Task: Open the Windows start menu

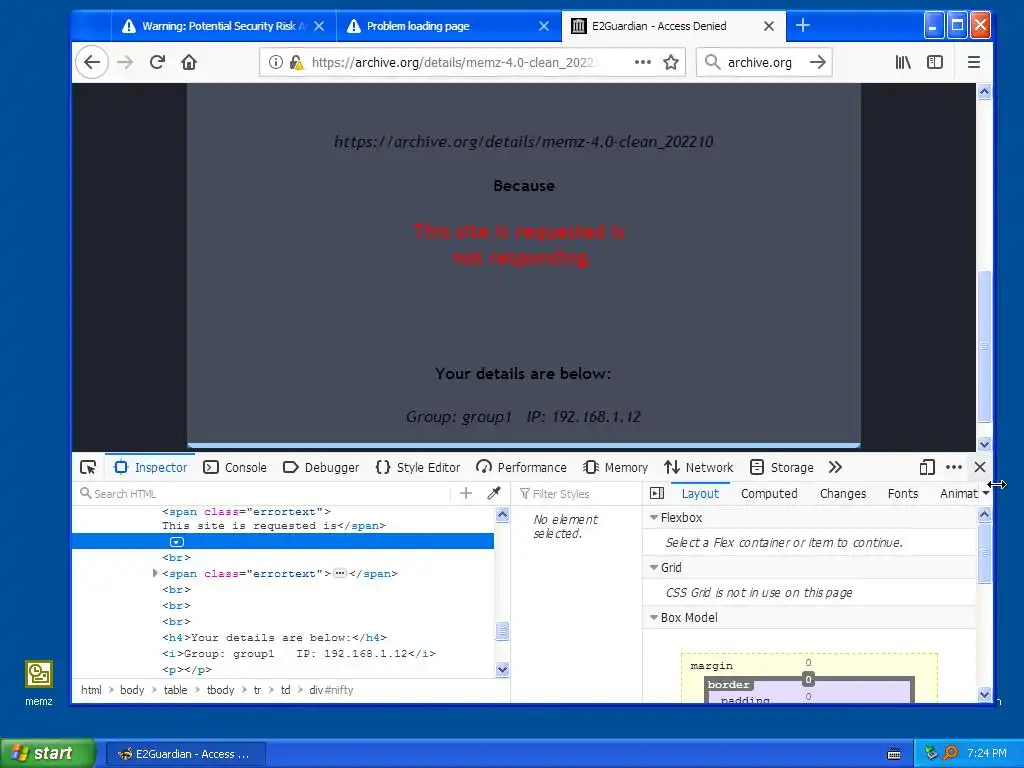Action: 47,754
